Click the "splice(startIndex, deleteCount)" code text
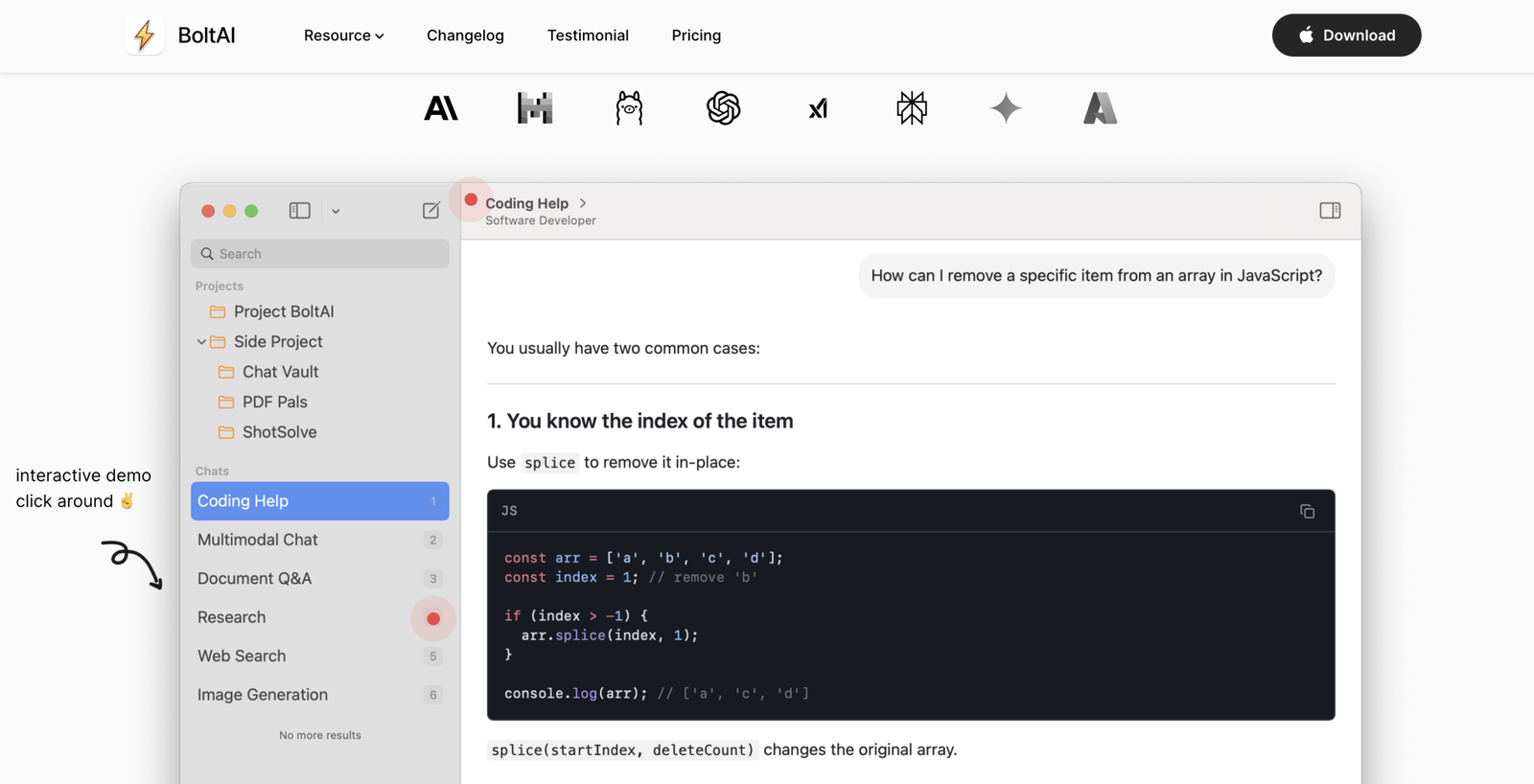Screen dimensions: 1534x784 623,749
